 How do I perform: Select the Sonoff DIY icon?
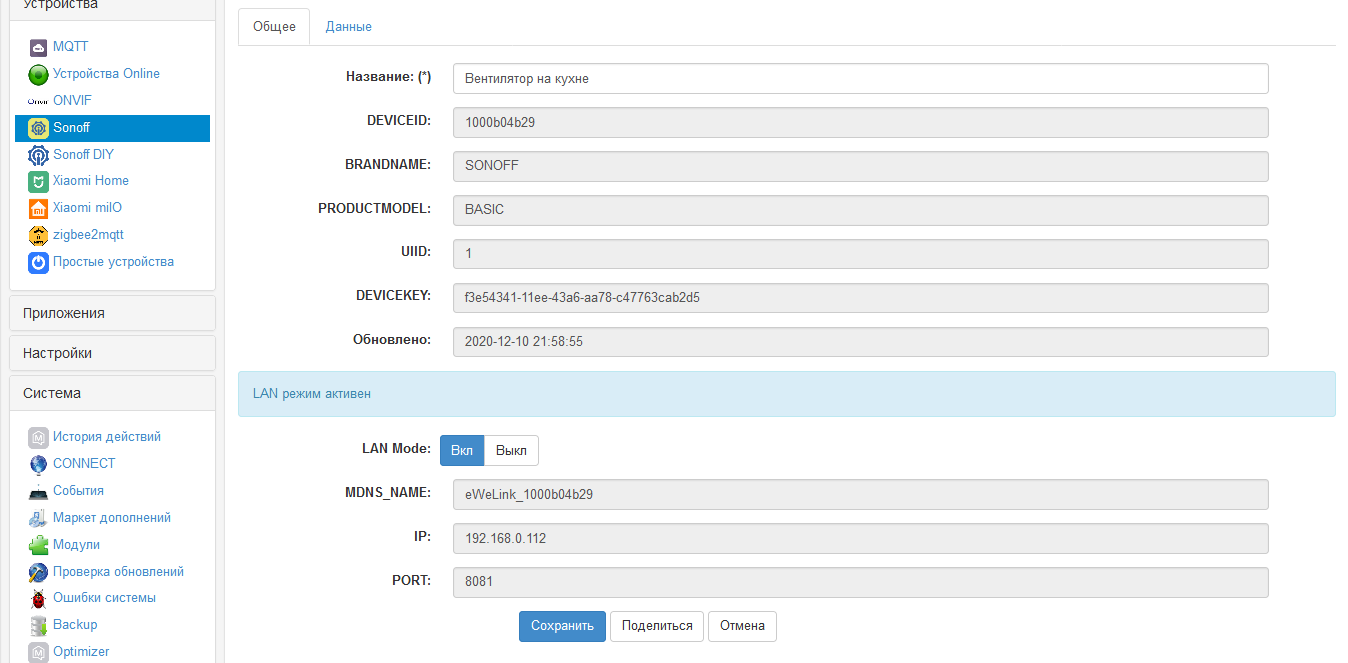tap(37, 155)
